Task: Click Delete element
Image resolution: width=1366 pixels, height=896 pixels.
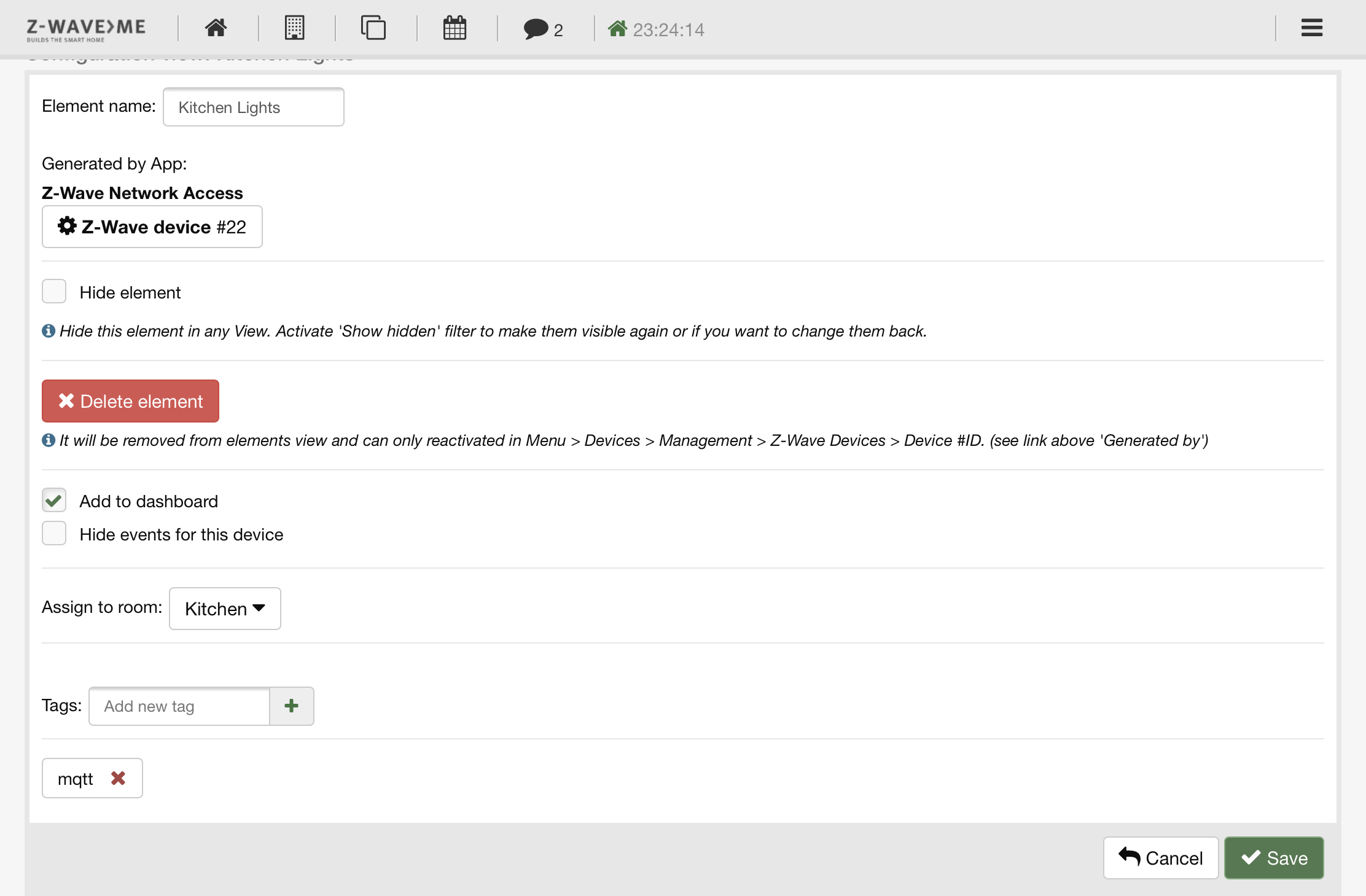Action: click(130, 401)
